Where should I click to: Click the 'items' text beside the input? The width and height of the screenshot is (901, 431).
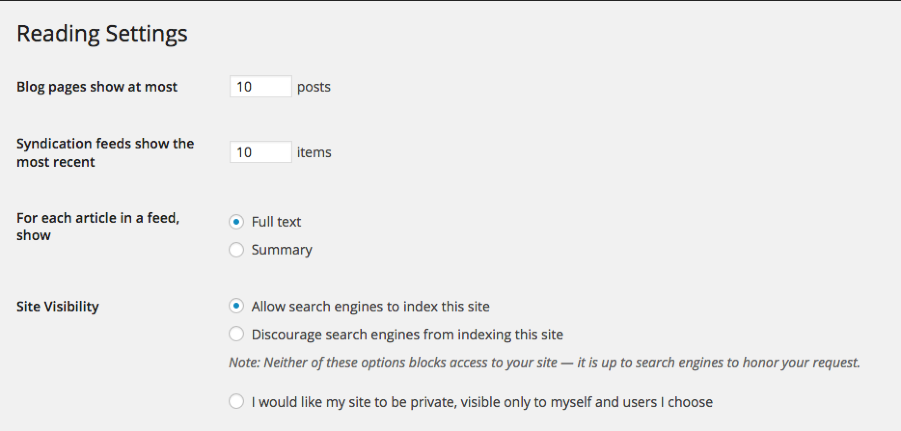coord(314,153)
